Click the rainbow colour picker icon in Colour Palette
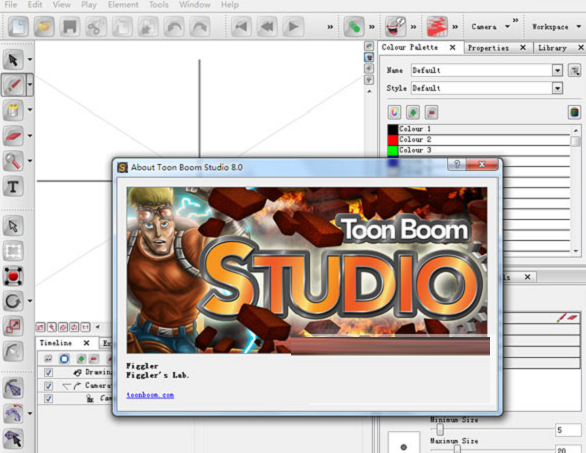 coord(394,112)
